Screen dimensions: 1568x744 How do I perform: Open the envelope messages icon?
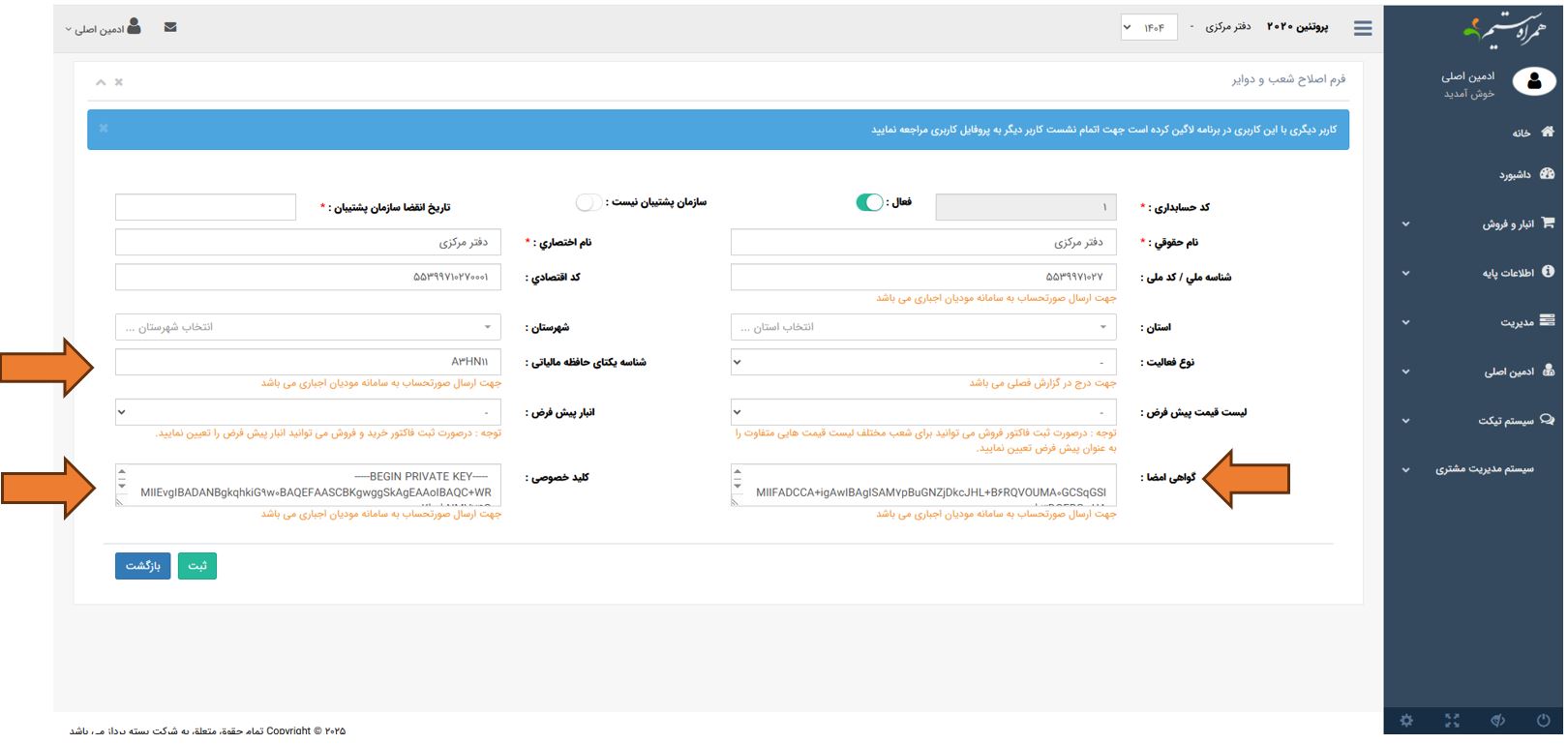pyautogui.click(x=170, y=27)
